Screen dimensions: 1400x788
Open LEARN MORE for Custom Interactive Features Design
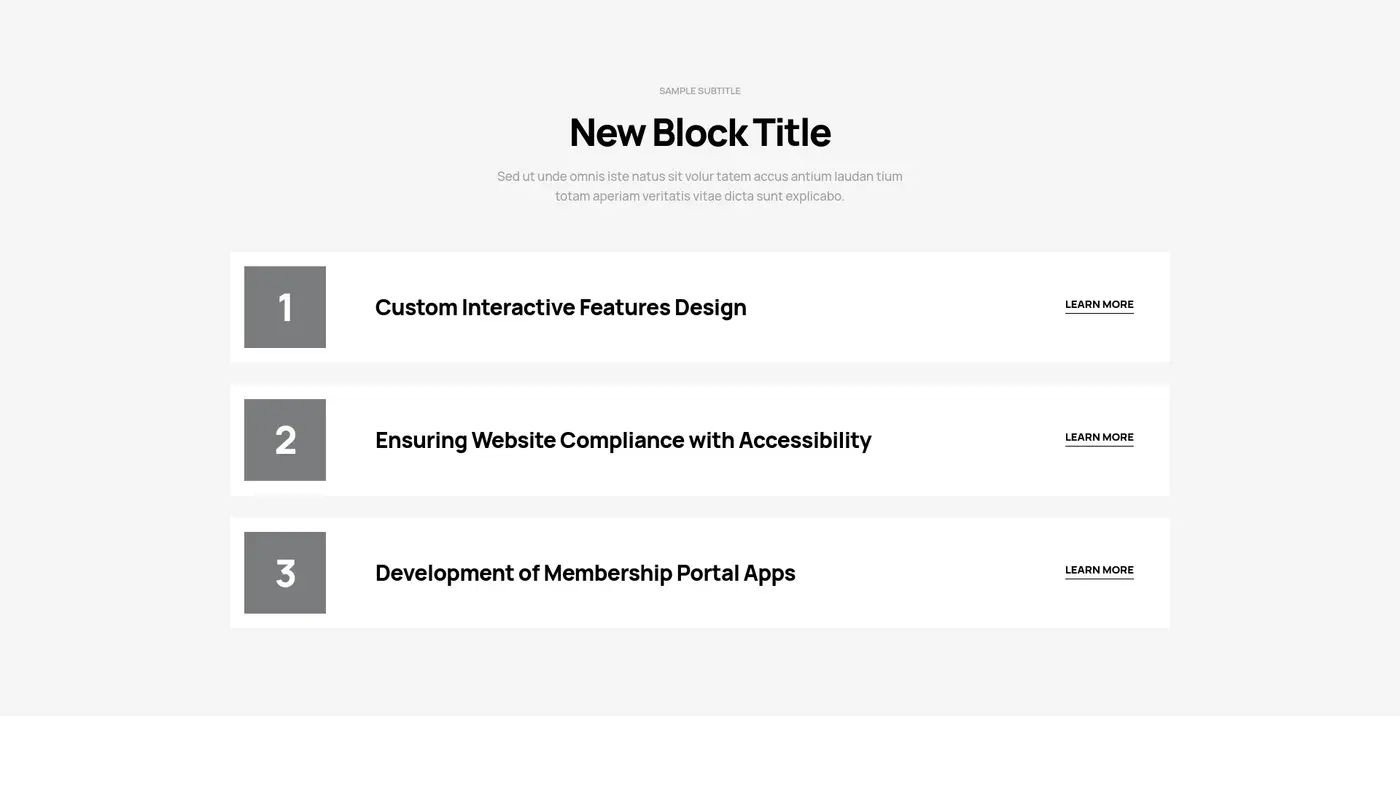point(1099,304)
